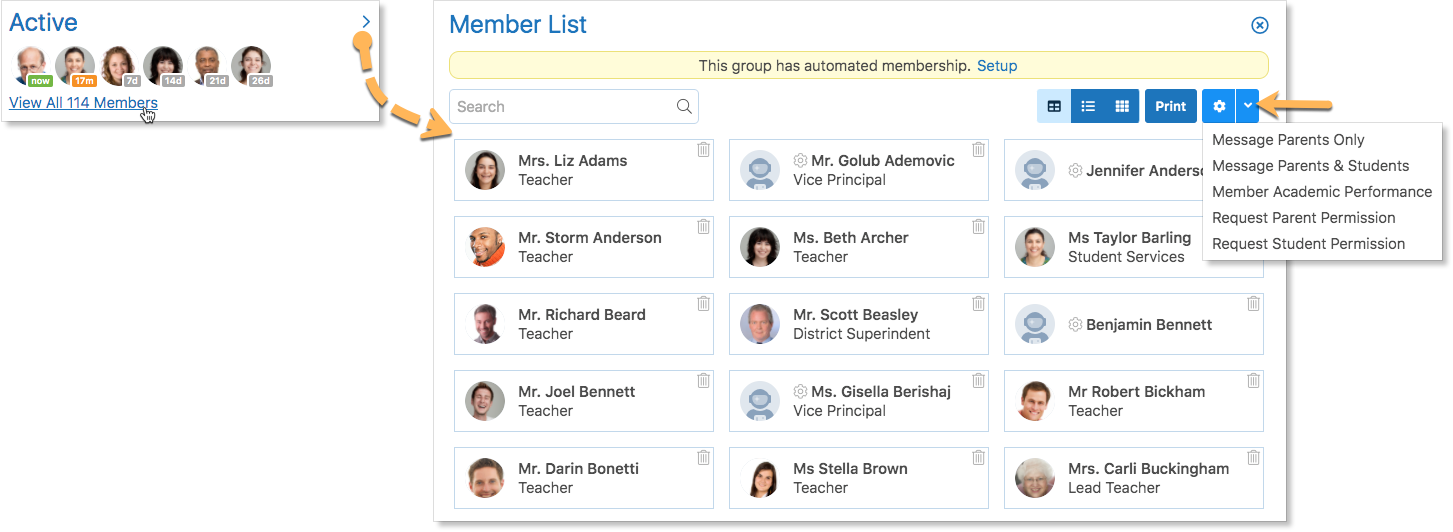Open View All 114 Members link
Screen dimensions: 1453x532
pyautogui.click(x=83, y=103)
